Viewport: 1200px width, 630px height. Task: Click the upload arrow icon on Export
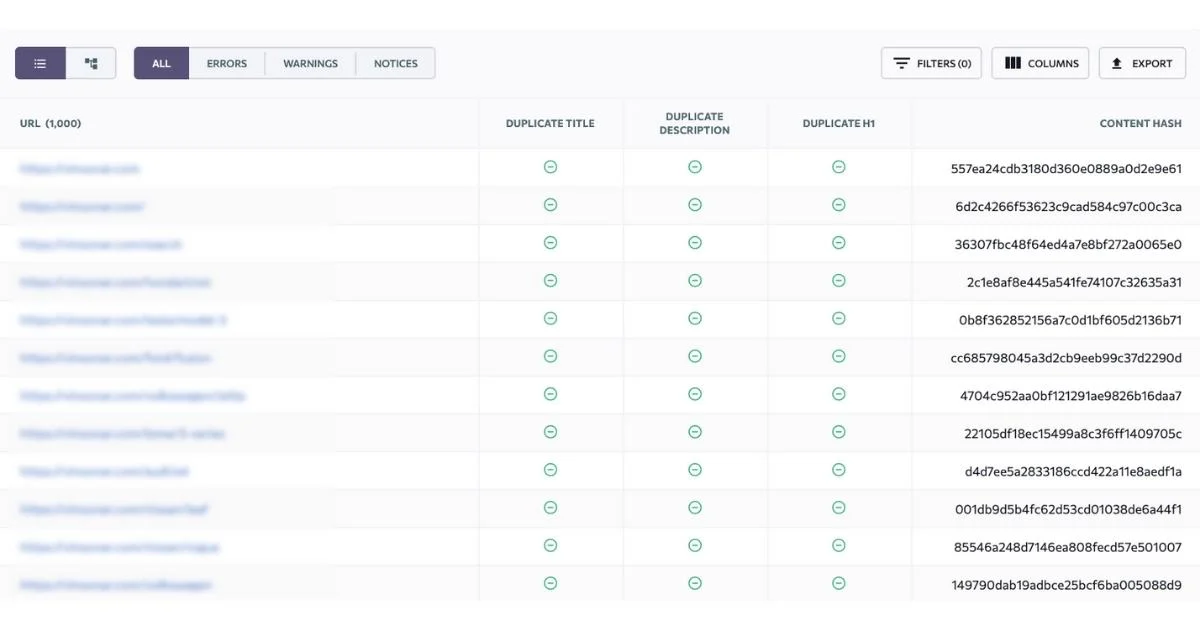point(1117,63)
